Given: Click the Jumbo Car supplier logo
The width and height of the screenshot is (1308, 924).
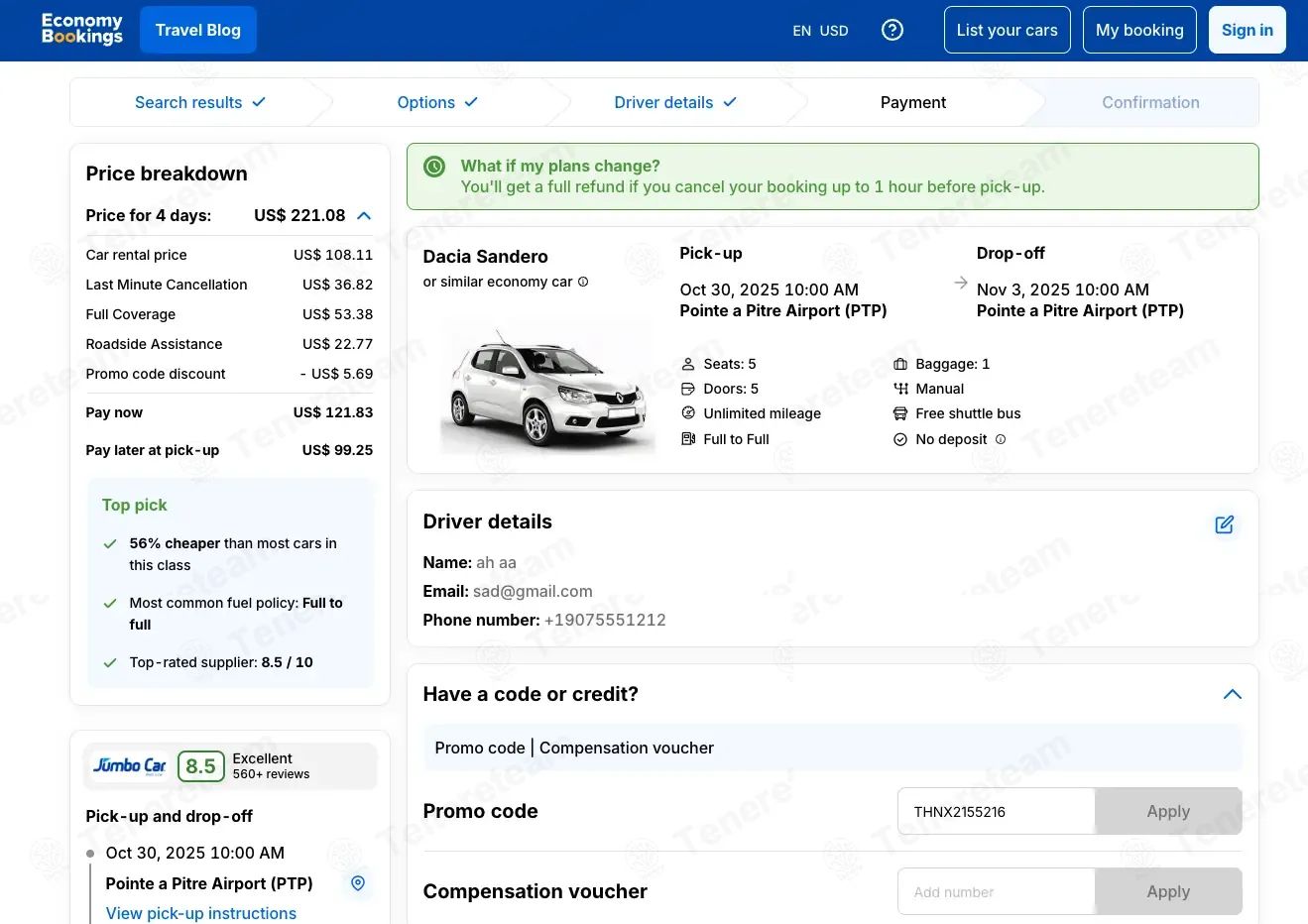Looking at the screenshot, I should click(x=130, y=765).
